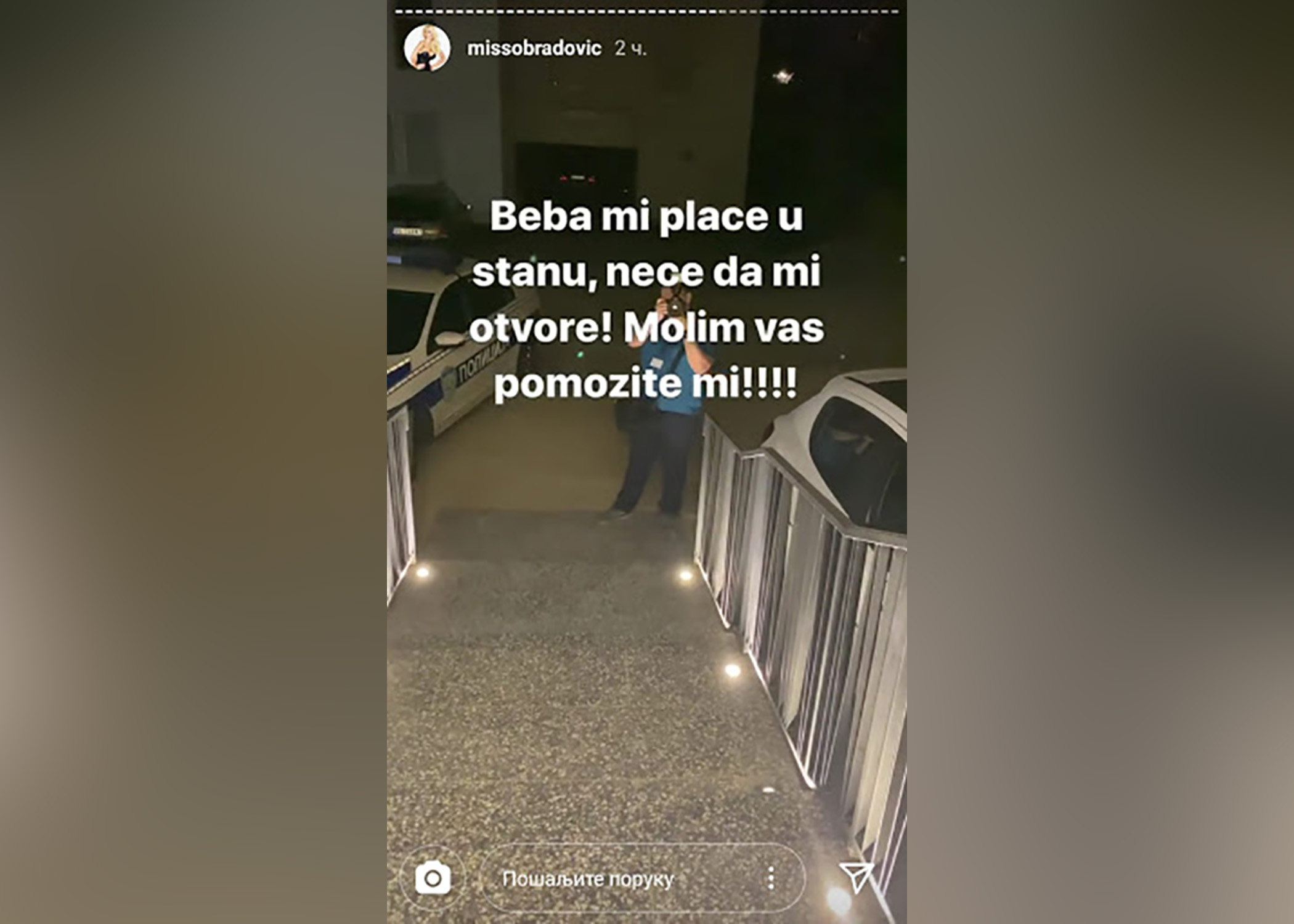Open the three-dot options in message field
Image resolution: width=1294 pixels, height=924 pixels.
(x=771, y=878)
